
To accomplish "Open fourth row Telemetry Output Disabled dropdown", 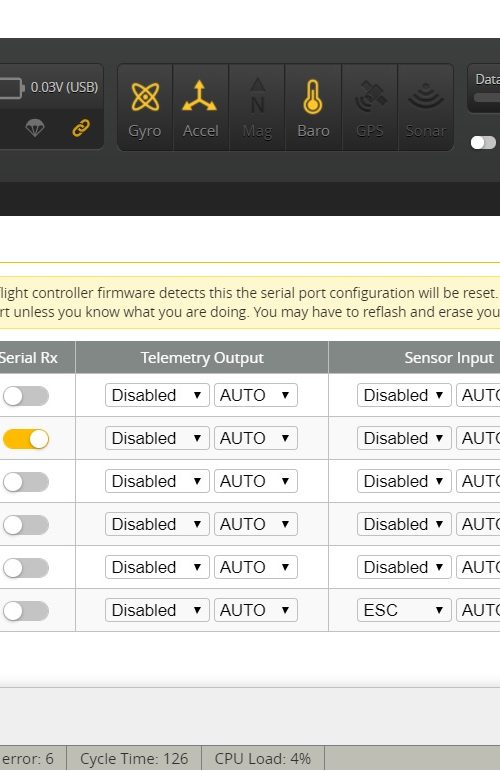I will (x=157, y=524).
